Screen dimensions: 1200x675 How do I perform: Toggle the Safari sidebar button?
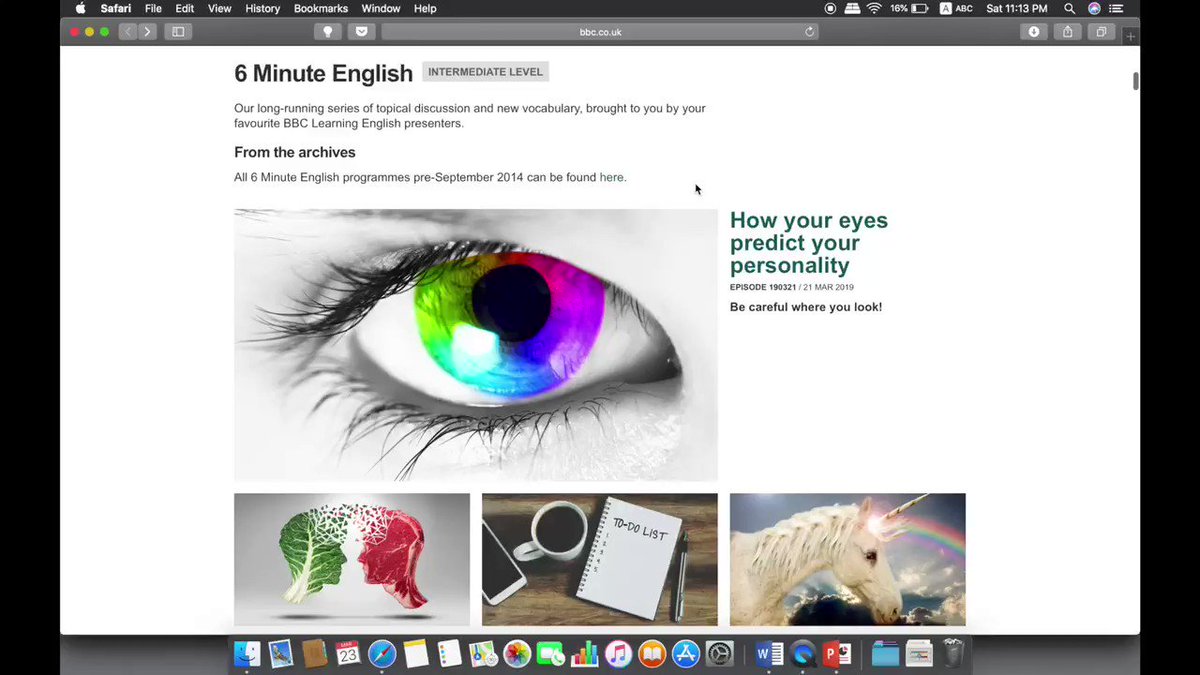[179, 32]
